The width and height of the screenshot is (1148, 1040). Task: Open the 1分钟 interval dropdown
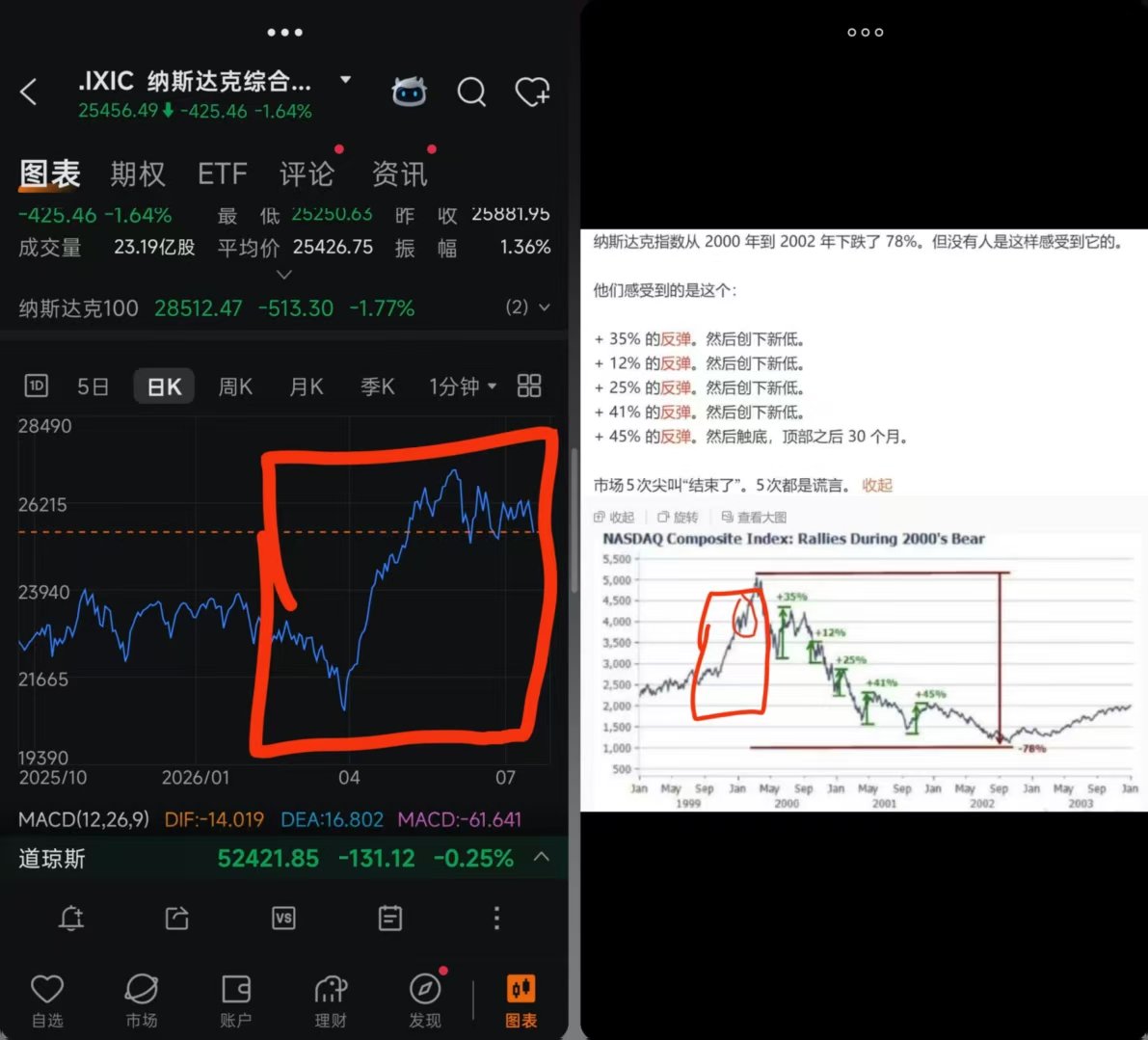[x=463, y=386]
